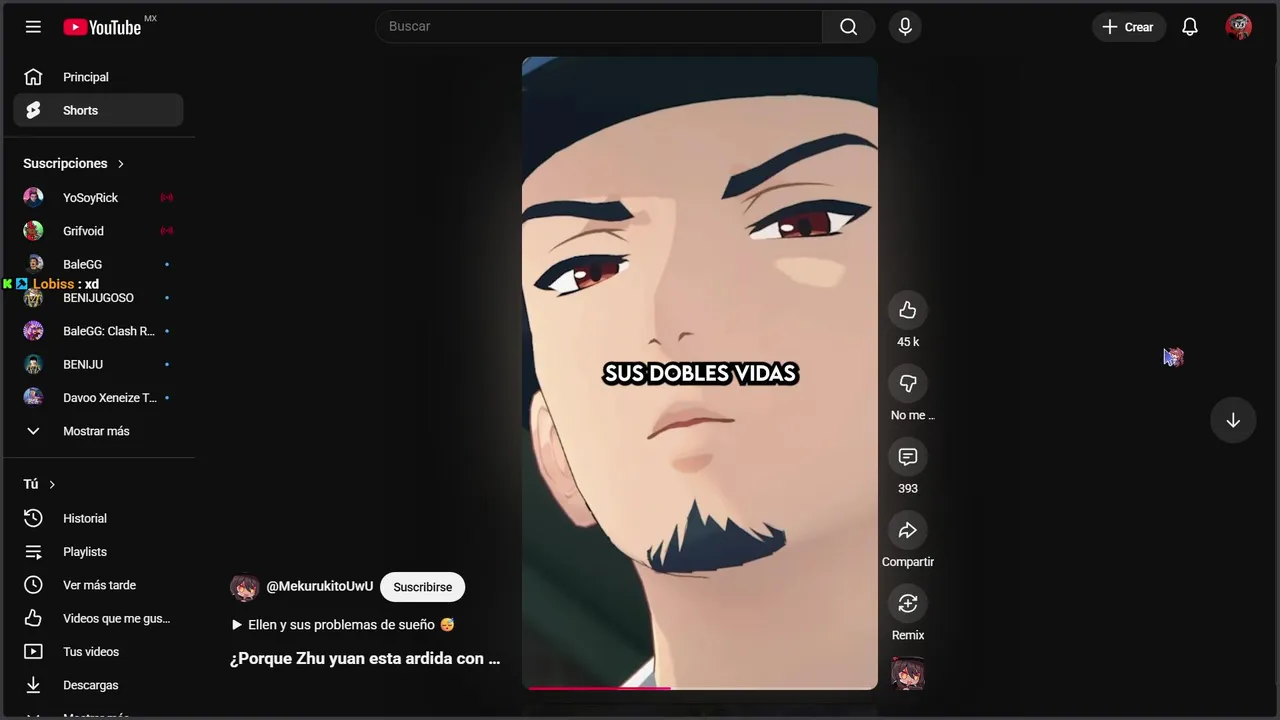This screenshot has width=1280, height=720.
Task: Open Grifvoid channel
Action: coord(98,231)
